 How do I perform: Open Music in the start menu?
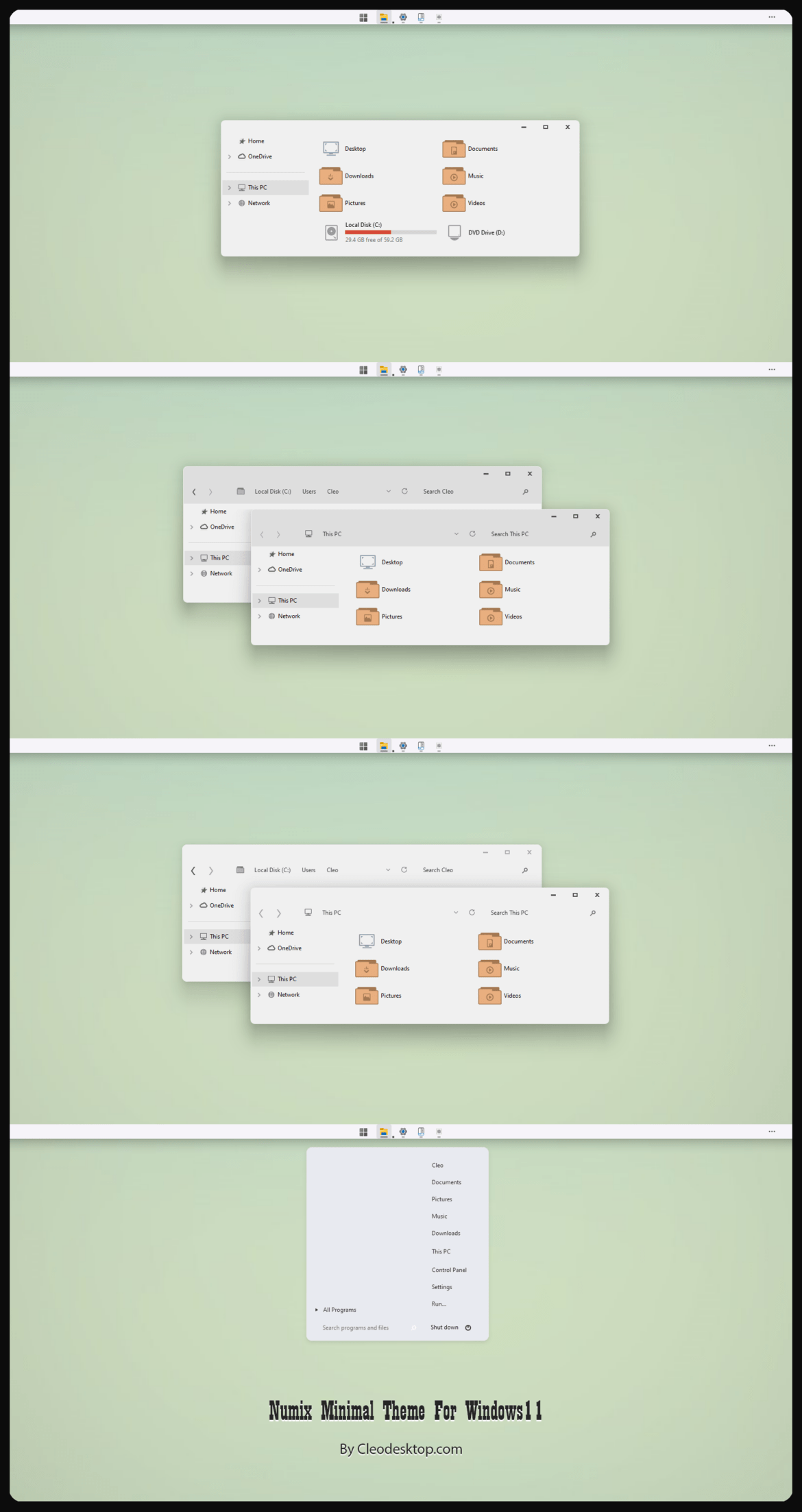click(x=439, y=1216)
